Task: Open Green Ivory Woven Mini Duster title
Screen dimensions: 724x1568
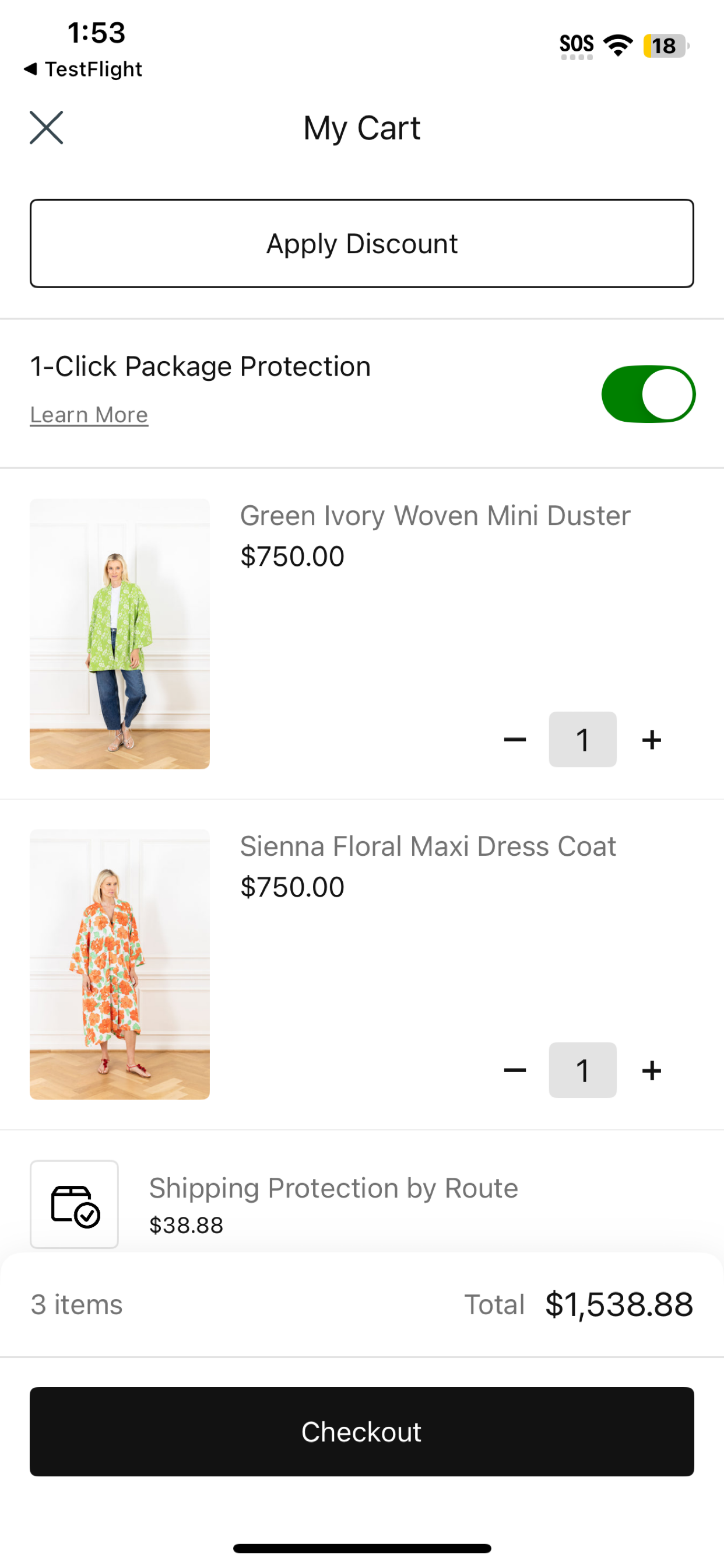Action: coord(435,516)
